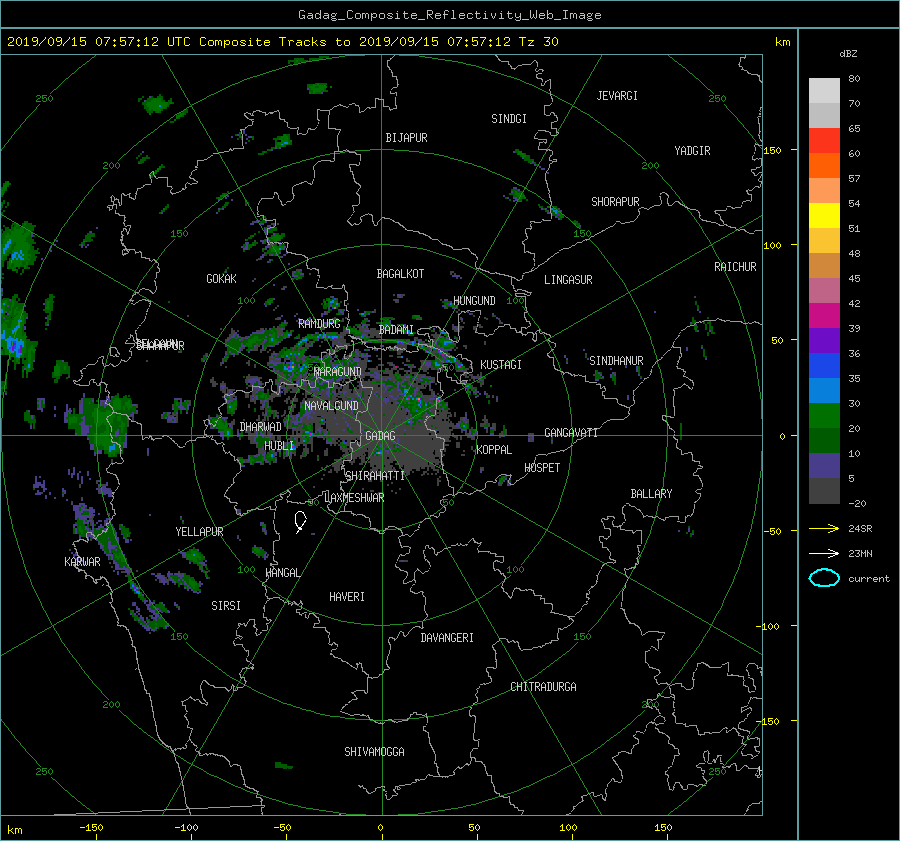Screen dimensions: 900x841
Task: Pick the dark gray bottom swatch in legend
Action: [x=824, y=491]
